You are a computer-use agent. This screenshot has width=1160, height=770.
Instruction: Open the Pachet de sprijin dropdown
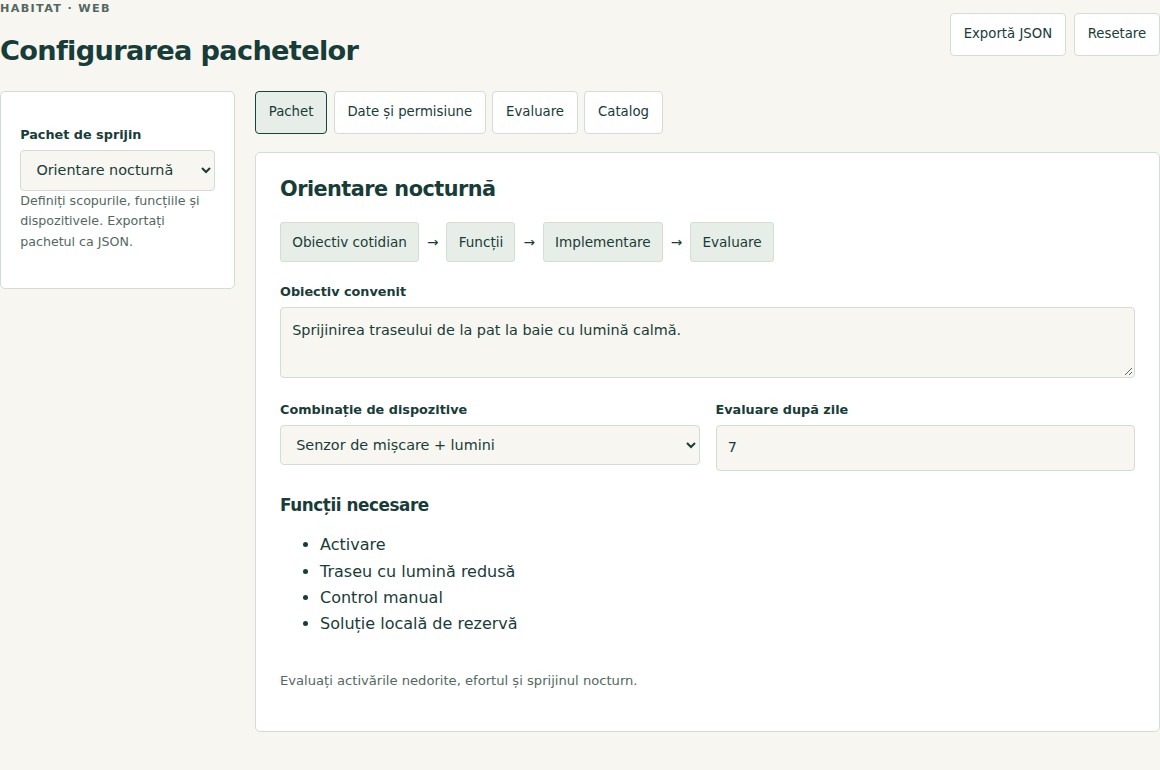[118, 170]
